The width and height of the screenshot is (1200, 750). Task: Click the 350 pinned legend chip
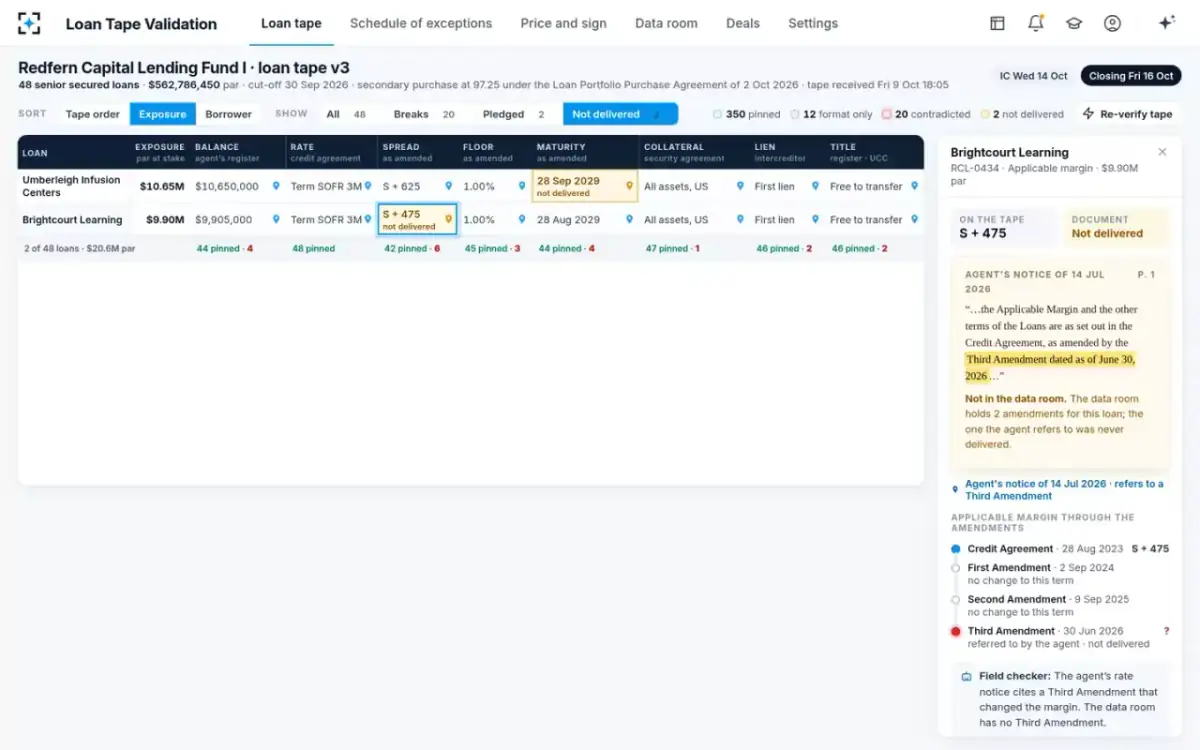click(746, 114)
